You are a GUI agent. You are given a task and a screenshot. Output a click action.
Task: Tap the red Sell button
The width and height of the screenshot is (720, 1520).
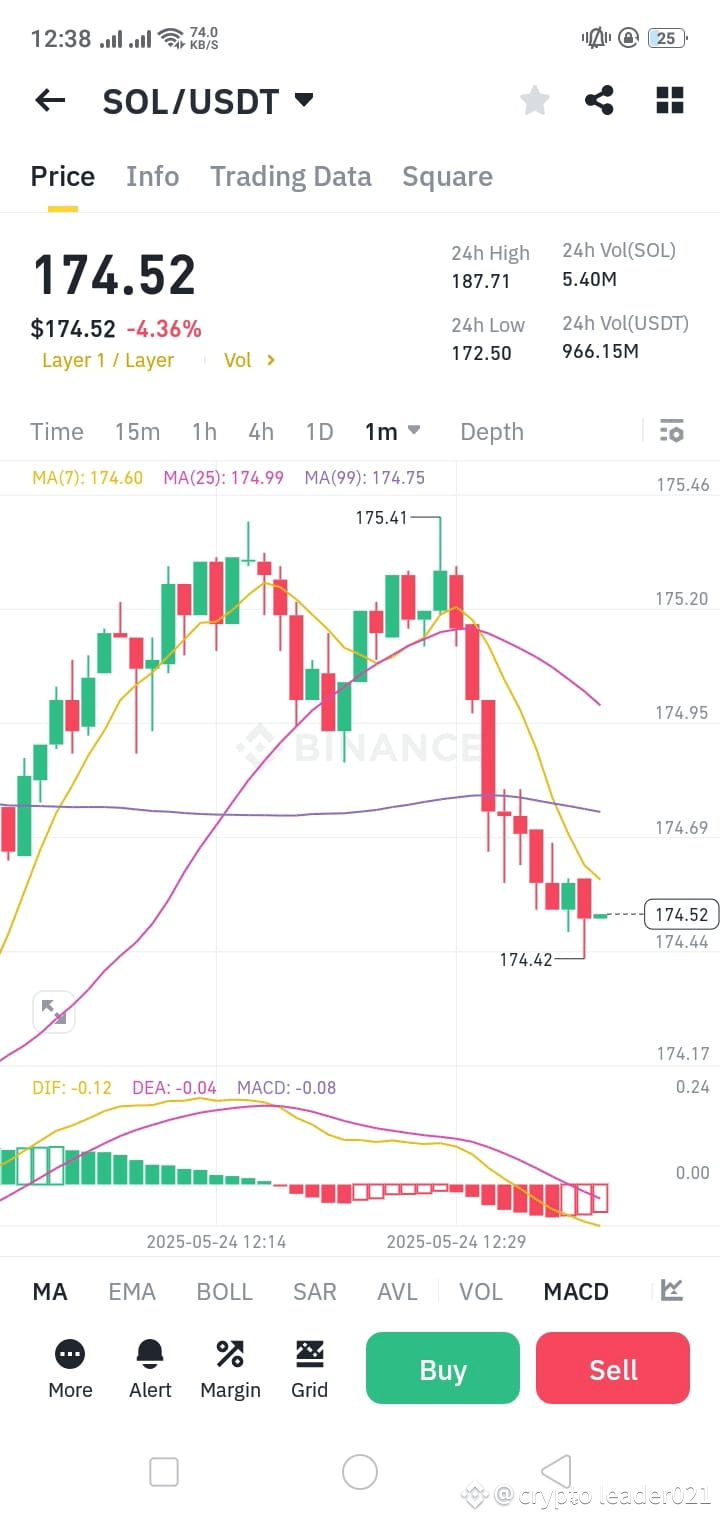tap(612, 1368)
